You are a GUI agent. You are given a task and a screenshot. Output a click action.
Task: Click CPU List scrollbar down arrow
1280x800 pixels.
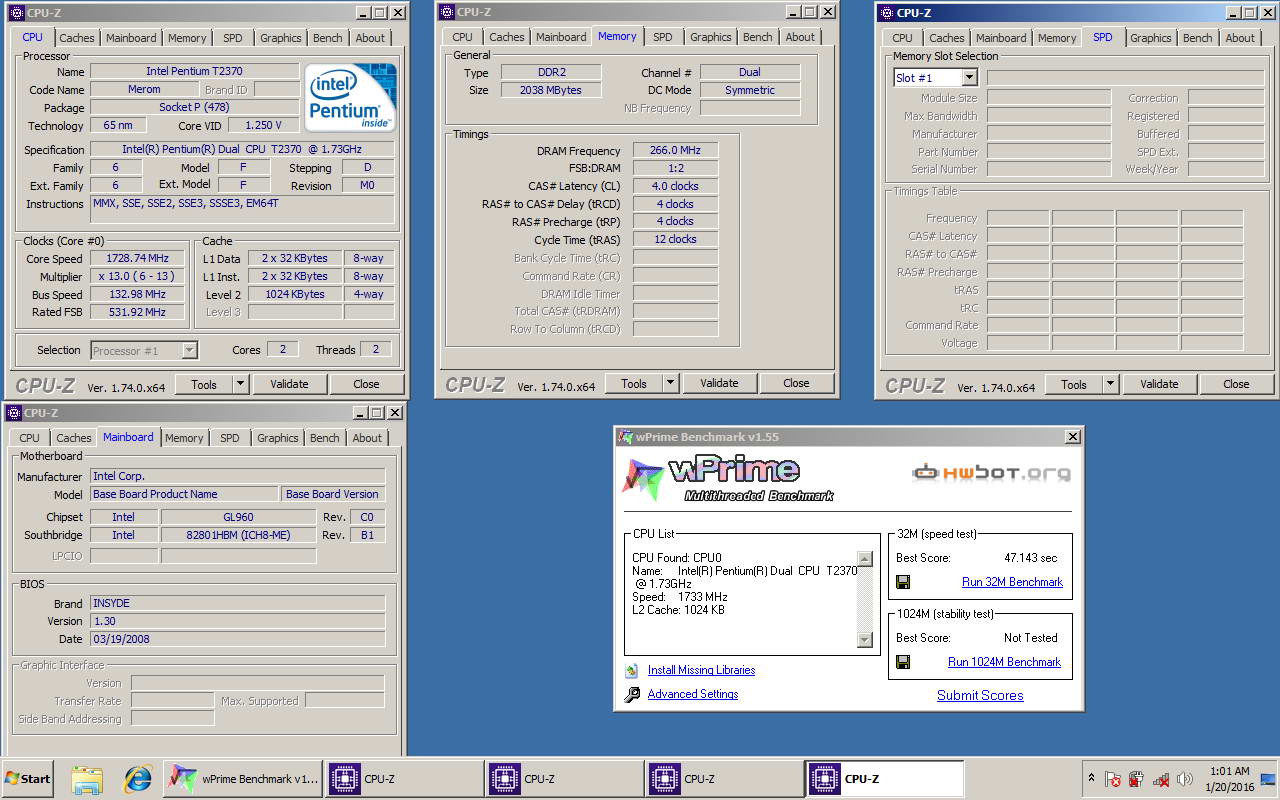[865, 640]
